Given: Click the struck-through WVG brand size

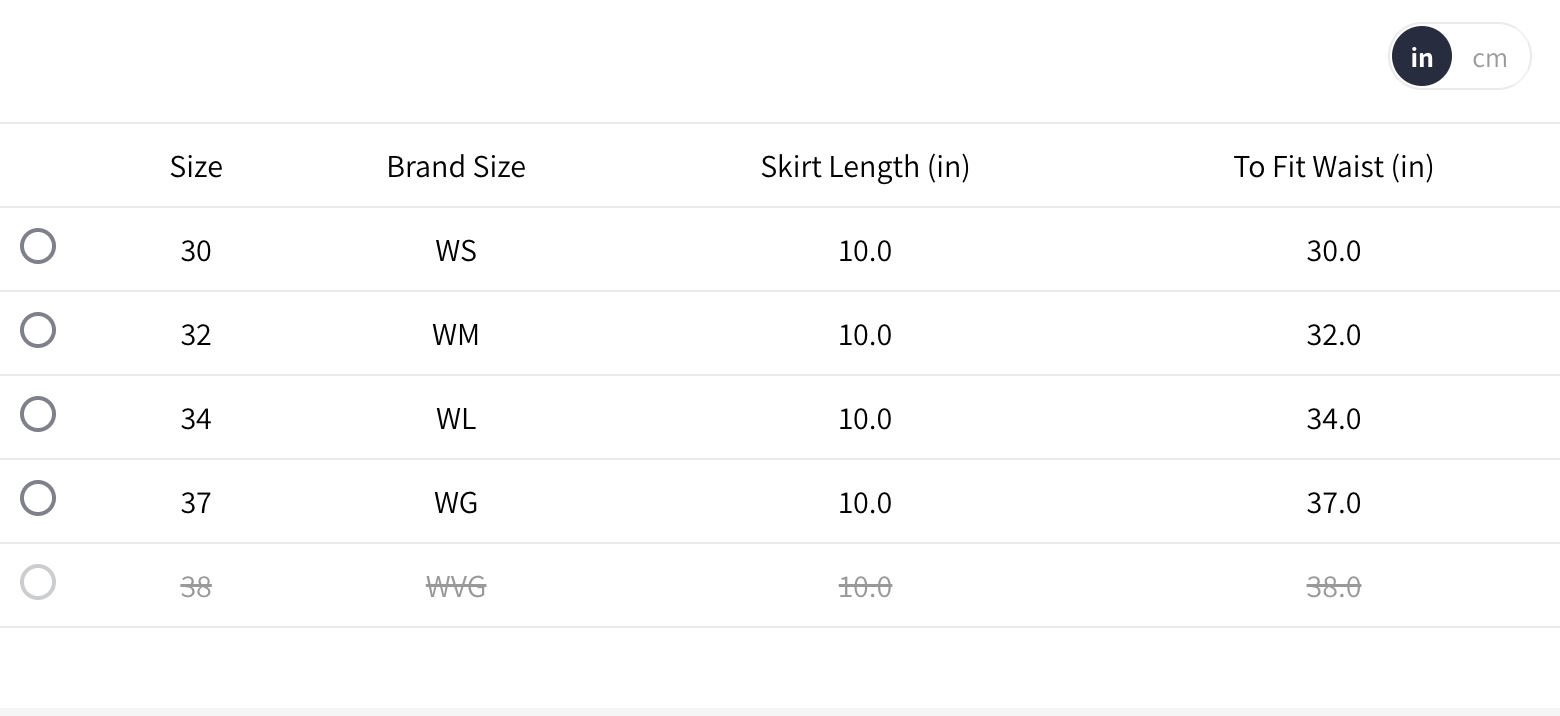Looking at the screenshot, I should 456,586.
